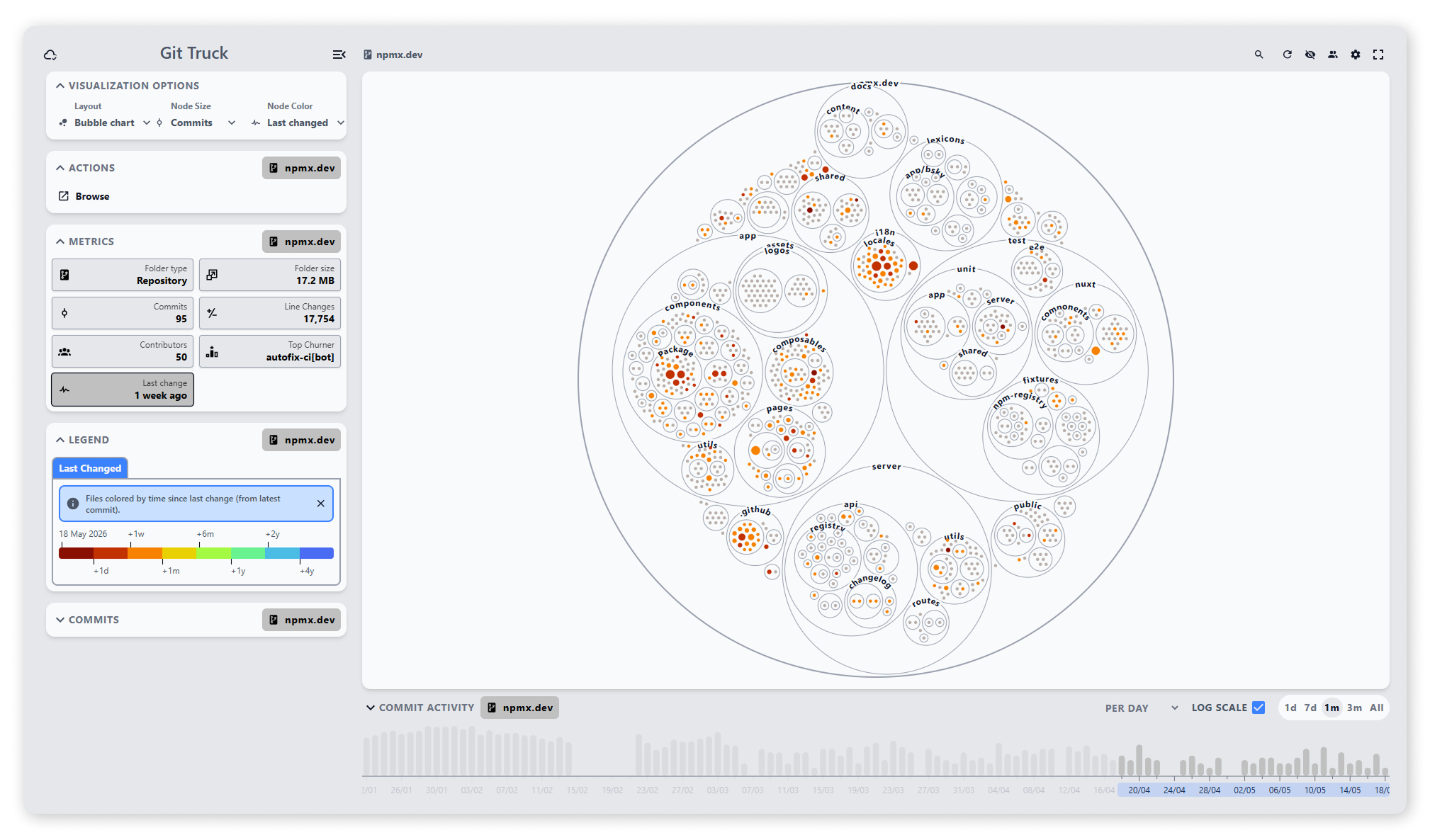1430x840 pixels.
Task: Collapse the left sidebar panel icon
Action: coord(339,55)
